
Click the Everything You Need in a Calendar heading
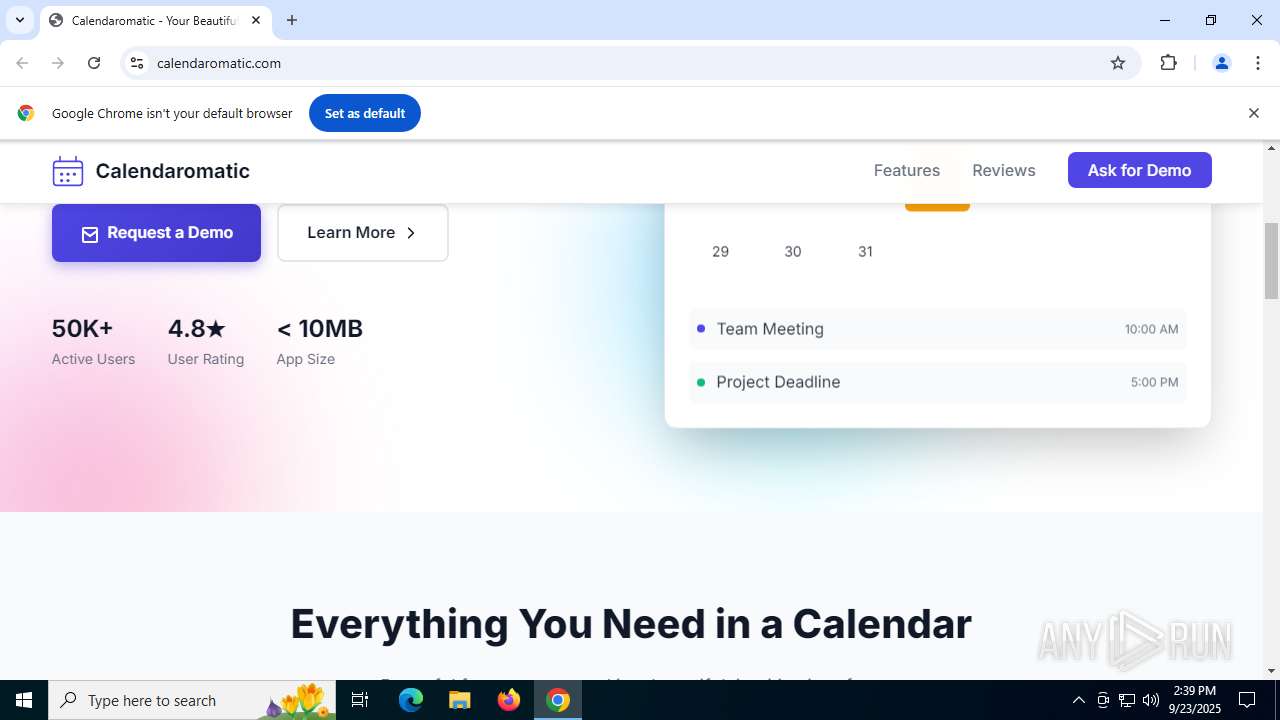tap(631, 624)
